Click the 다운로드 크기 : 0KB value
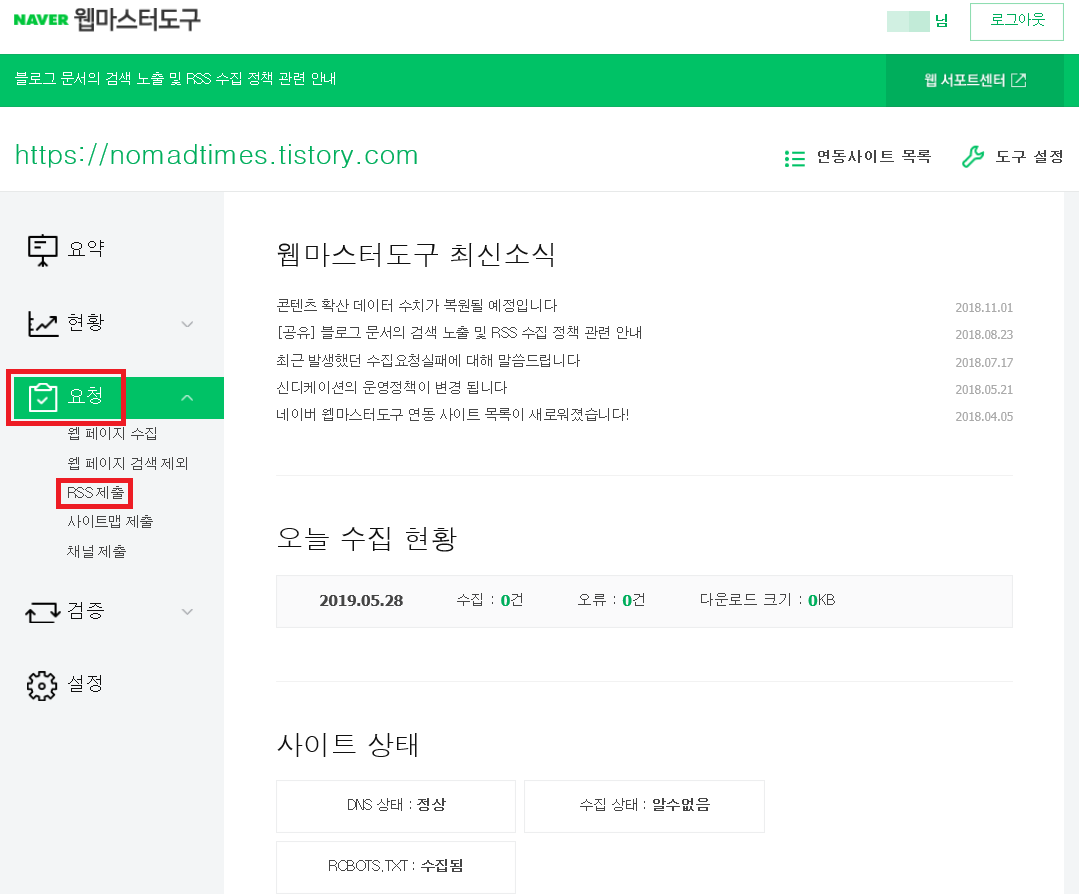The height and width of the screenshot is (894, 1079). (x=767, y=600)
